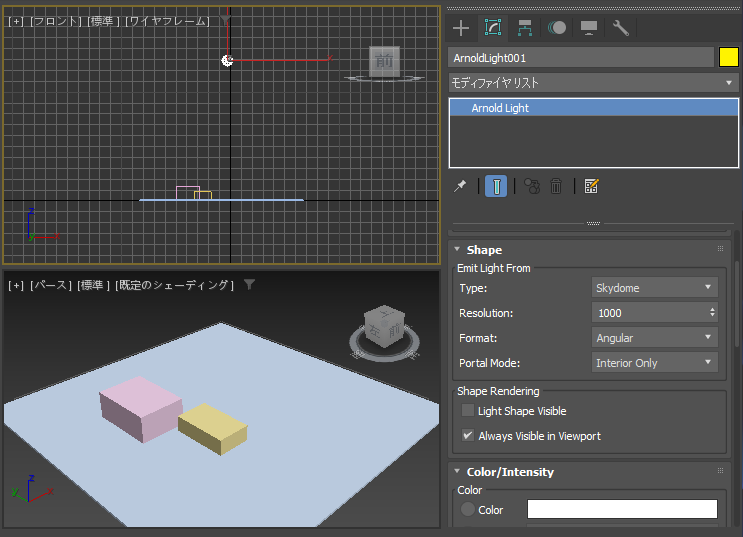Click the Pin Stack icon

tap(460, 186)
